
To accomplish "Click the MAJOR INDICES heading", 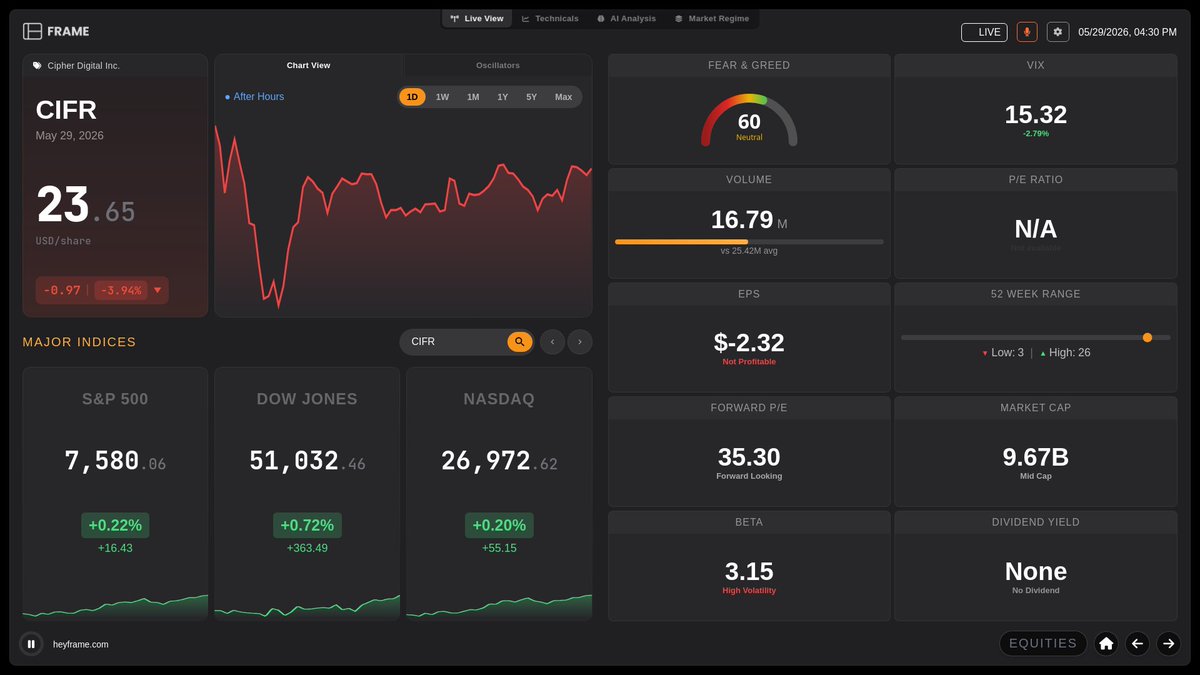I will (x=79, y=342).
